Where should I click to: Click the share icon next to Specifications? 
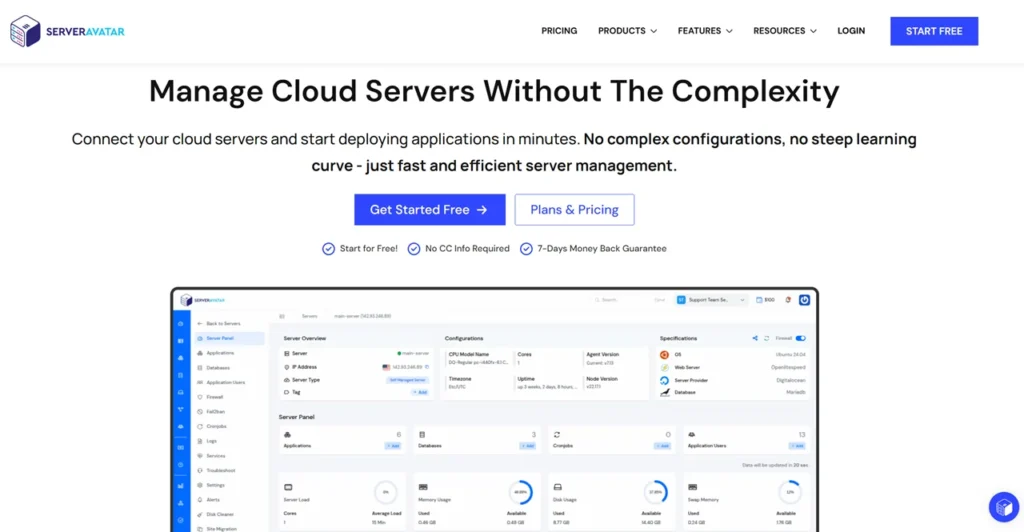click(x=755, y=338)
